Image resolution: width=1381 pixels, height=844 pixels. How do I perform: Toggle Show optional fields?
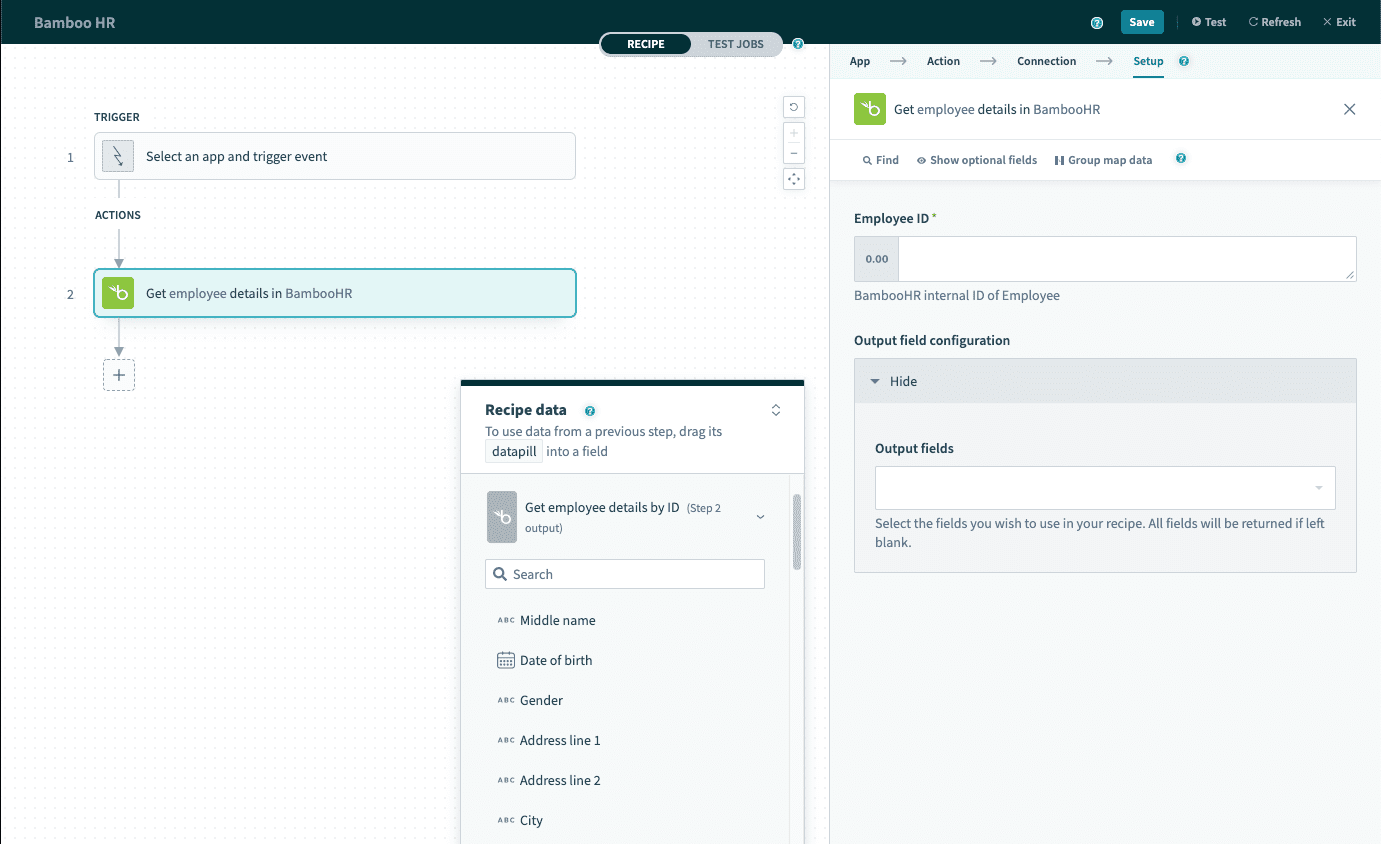(976, 159)
